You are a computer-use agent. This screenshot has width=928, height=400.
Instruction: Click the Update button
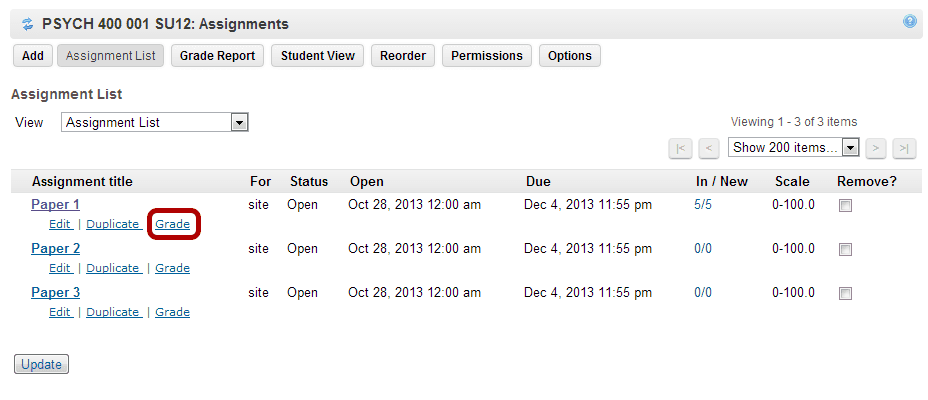[x=41, y=364]
